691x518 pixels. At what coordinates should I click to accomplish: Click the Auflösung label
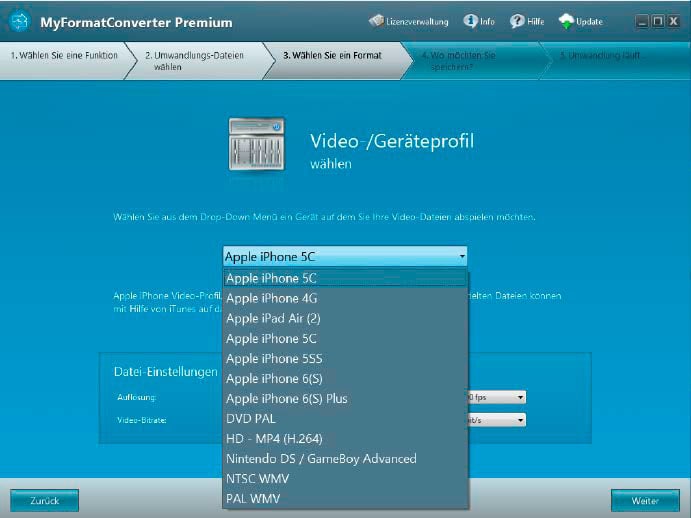click(x=137, y=397)
